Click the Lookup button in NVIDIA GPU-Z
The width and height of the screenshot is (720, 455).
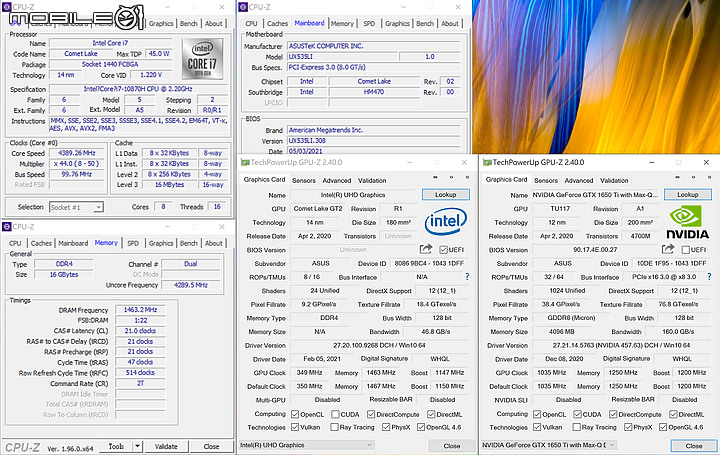tap(687, 195)
